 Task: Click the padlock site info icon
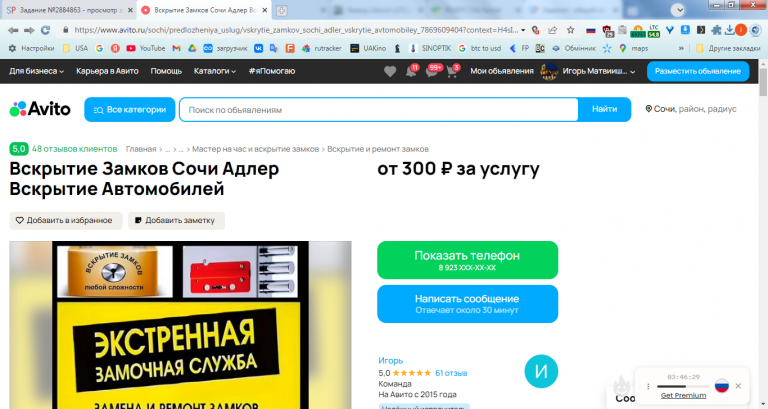[65, 30]
